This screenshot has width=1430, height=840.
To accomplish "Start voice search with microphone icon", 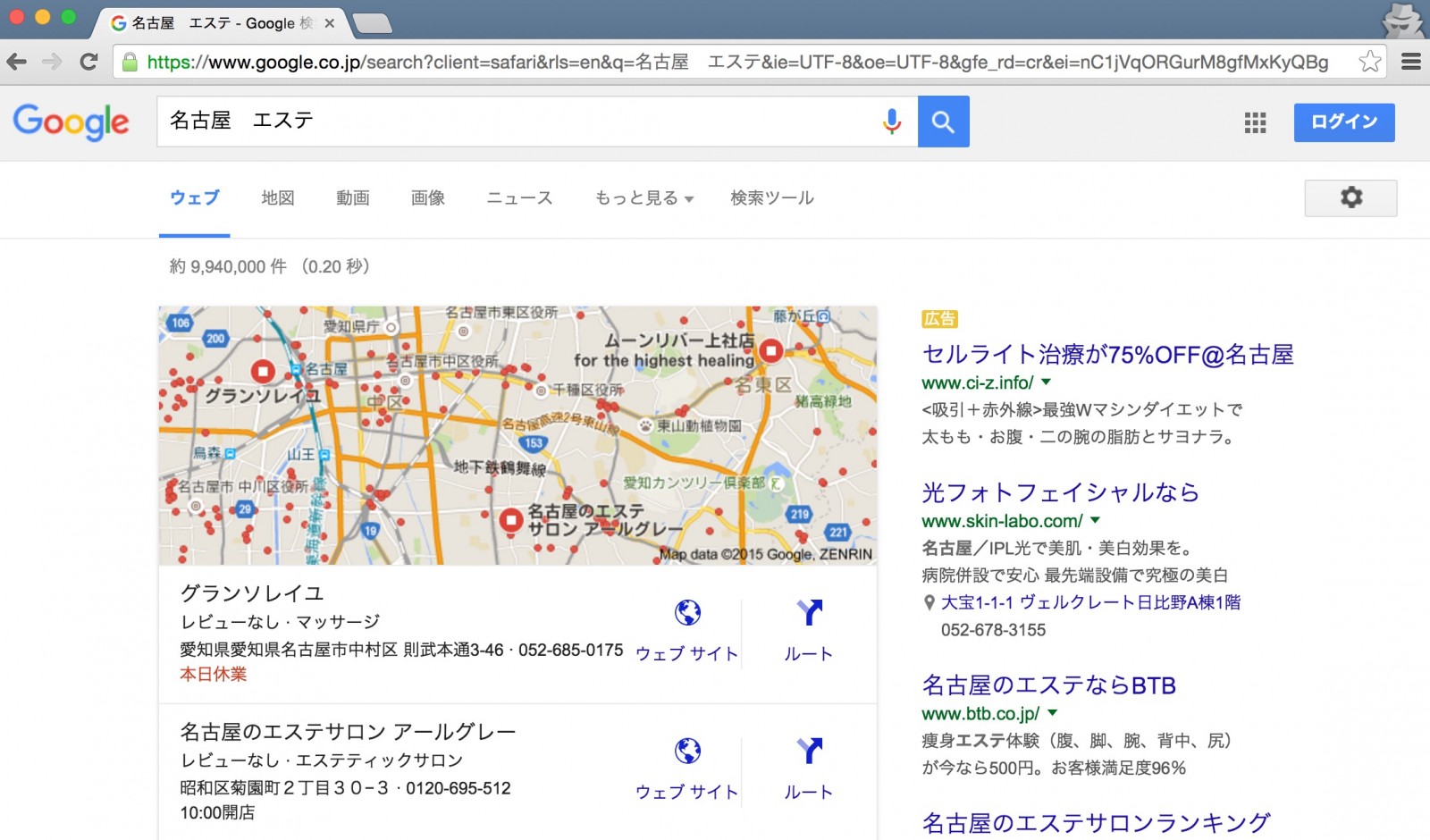I will 891,122.
